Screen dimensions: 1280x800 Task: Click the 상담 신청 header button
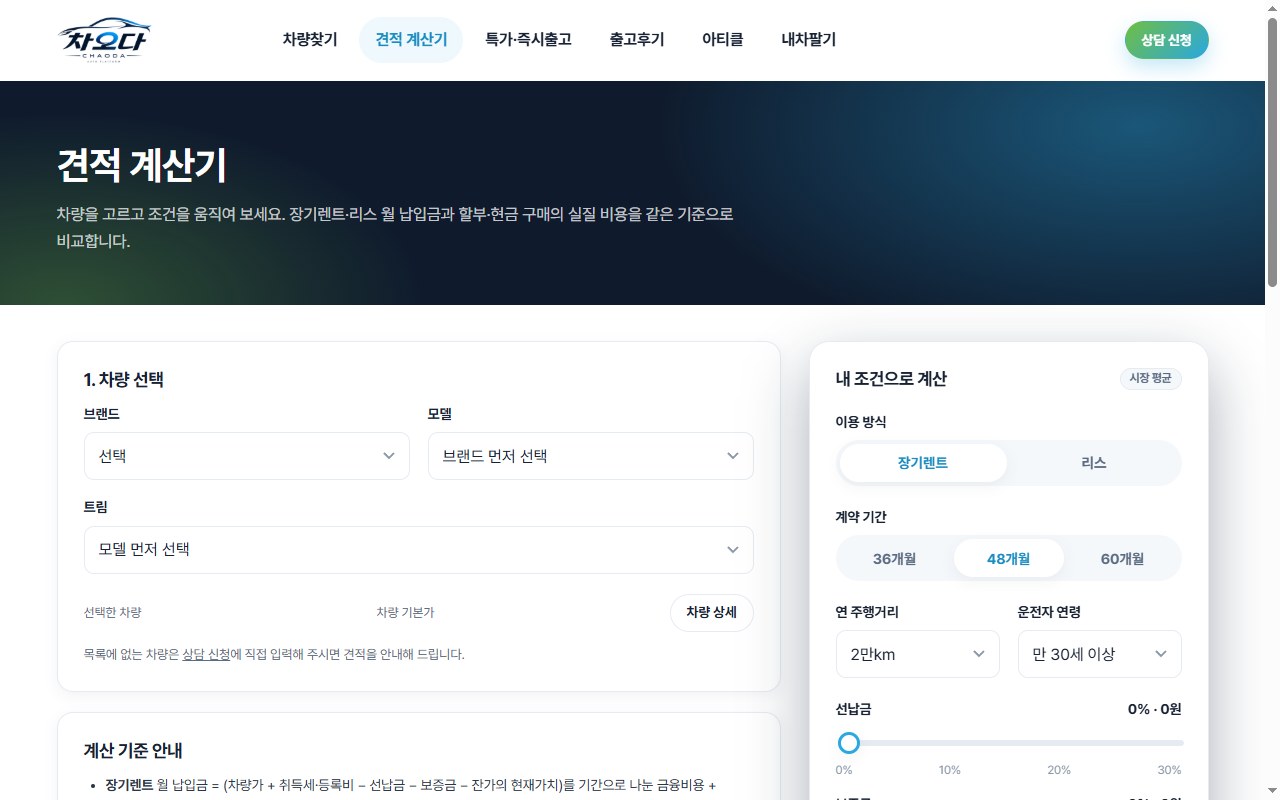pos(1166,40)
